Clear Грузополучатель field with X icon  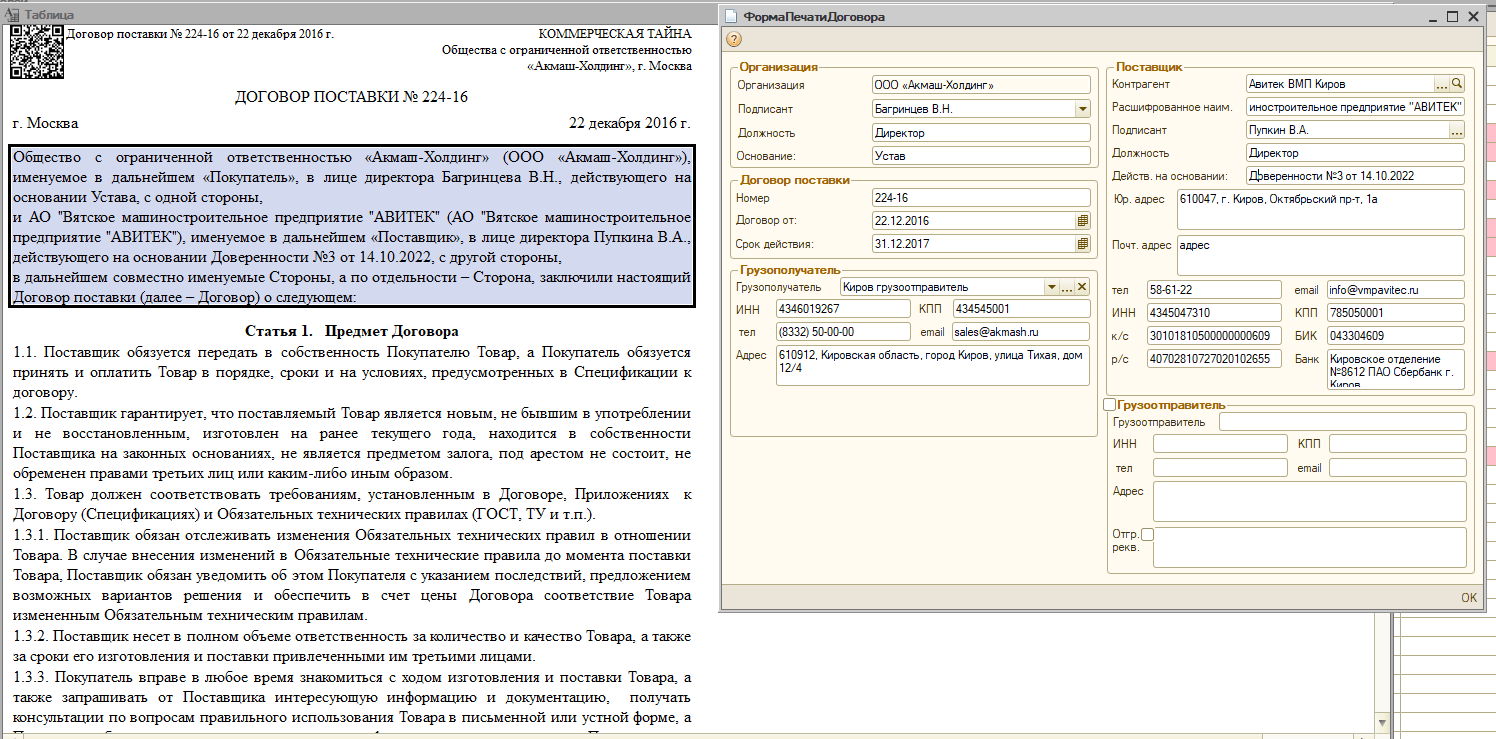tap(1082, 287)
